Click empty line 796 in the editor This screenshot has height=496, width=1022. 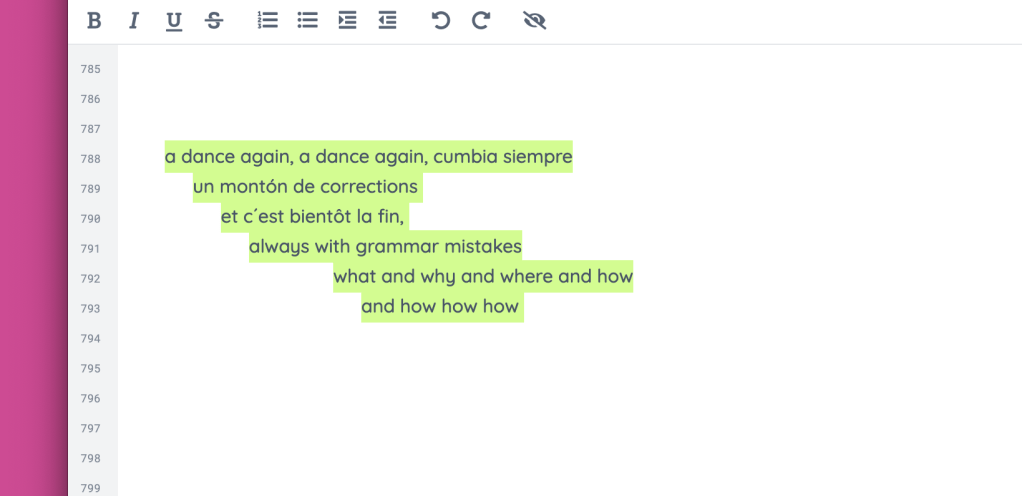[x=500, y=398]
